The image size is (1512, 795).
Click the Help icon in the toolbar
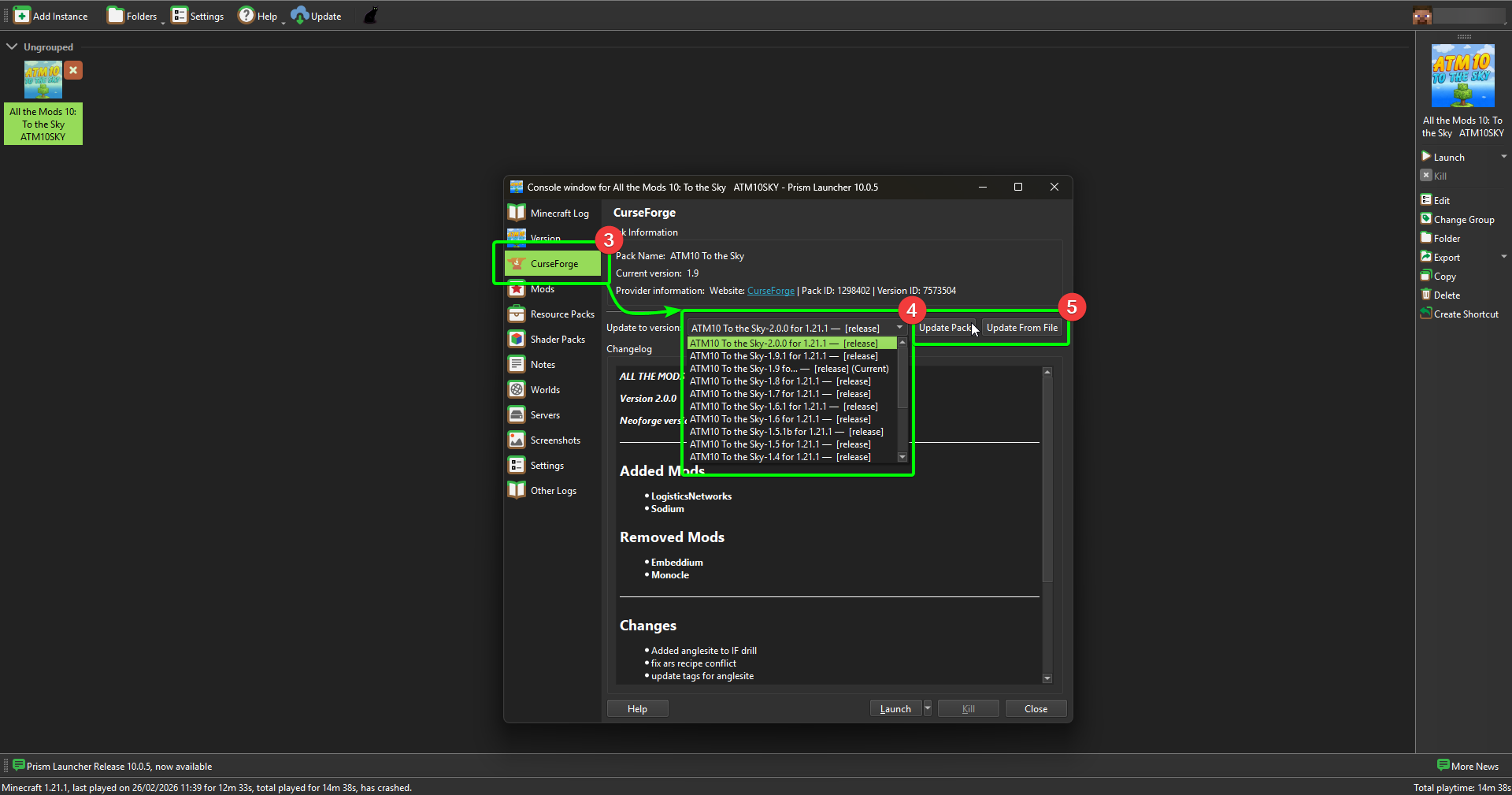pyautogui.click(x=246, y=15)
